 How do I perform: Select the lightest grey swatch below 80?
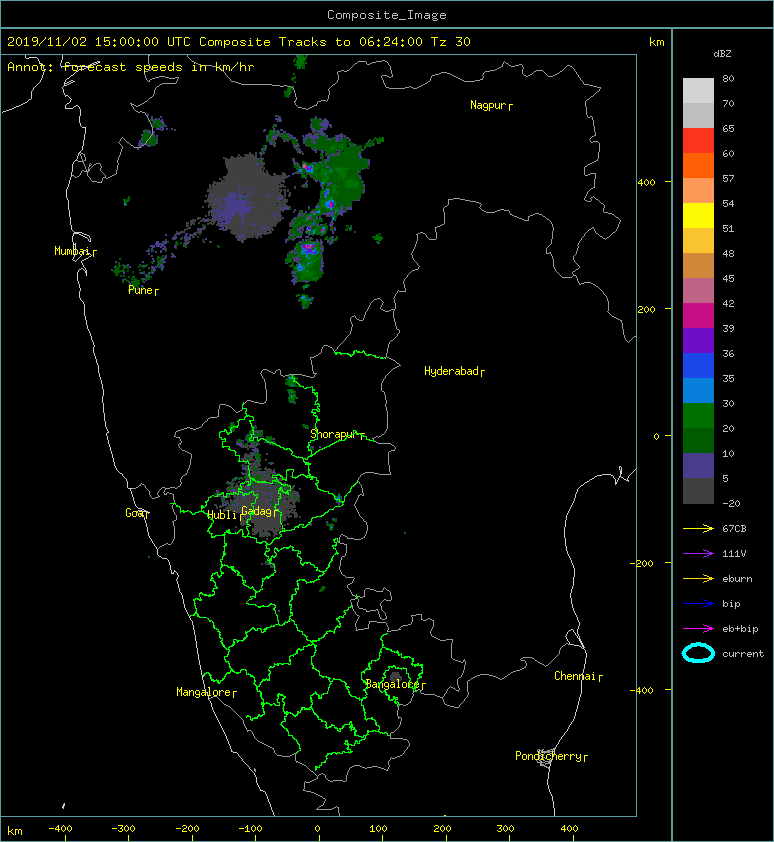[698, 90]
